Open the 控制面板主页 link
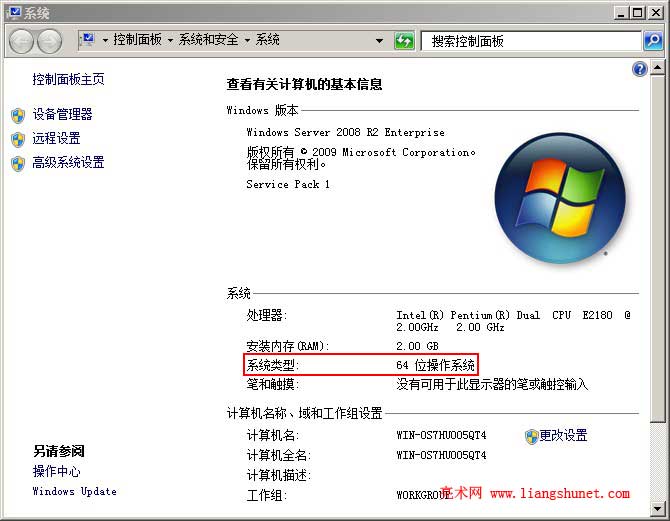 pyautogui.click(x=68, y=79)
